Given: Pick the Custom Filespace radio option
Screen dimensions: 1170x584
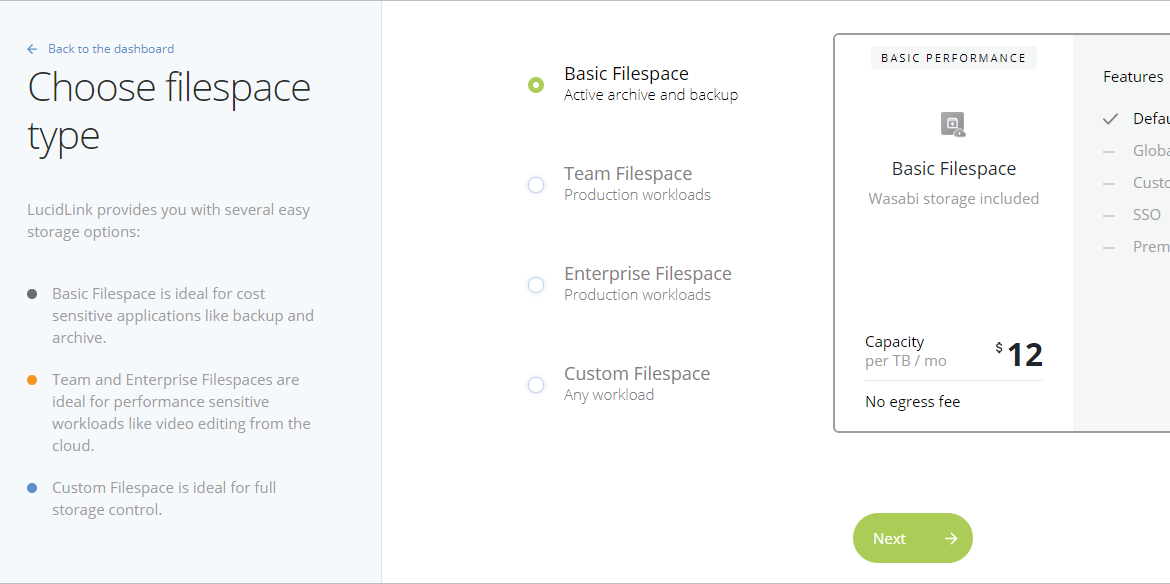Looking at the screenshot, I should (x=536, y=385).
